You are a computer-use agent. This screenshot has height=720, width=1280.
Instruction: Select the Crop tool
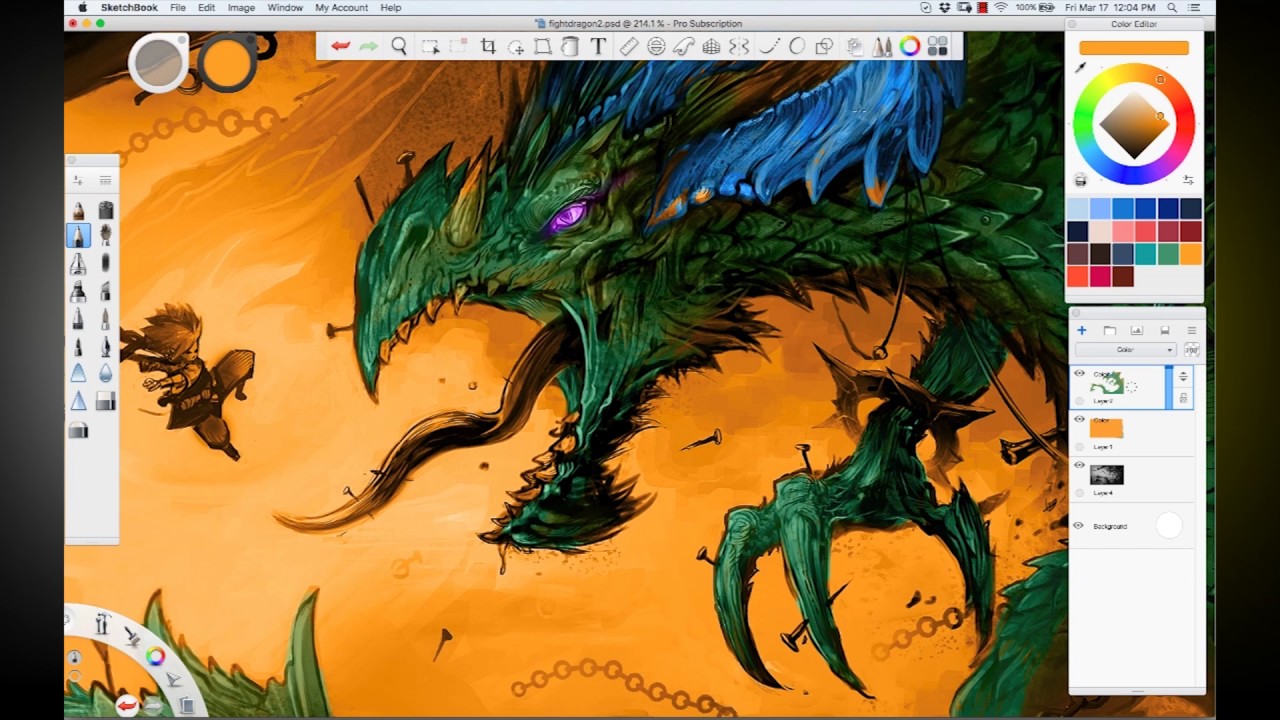coord(488,46)
